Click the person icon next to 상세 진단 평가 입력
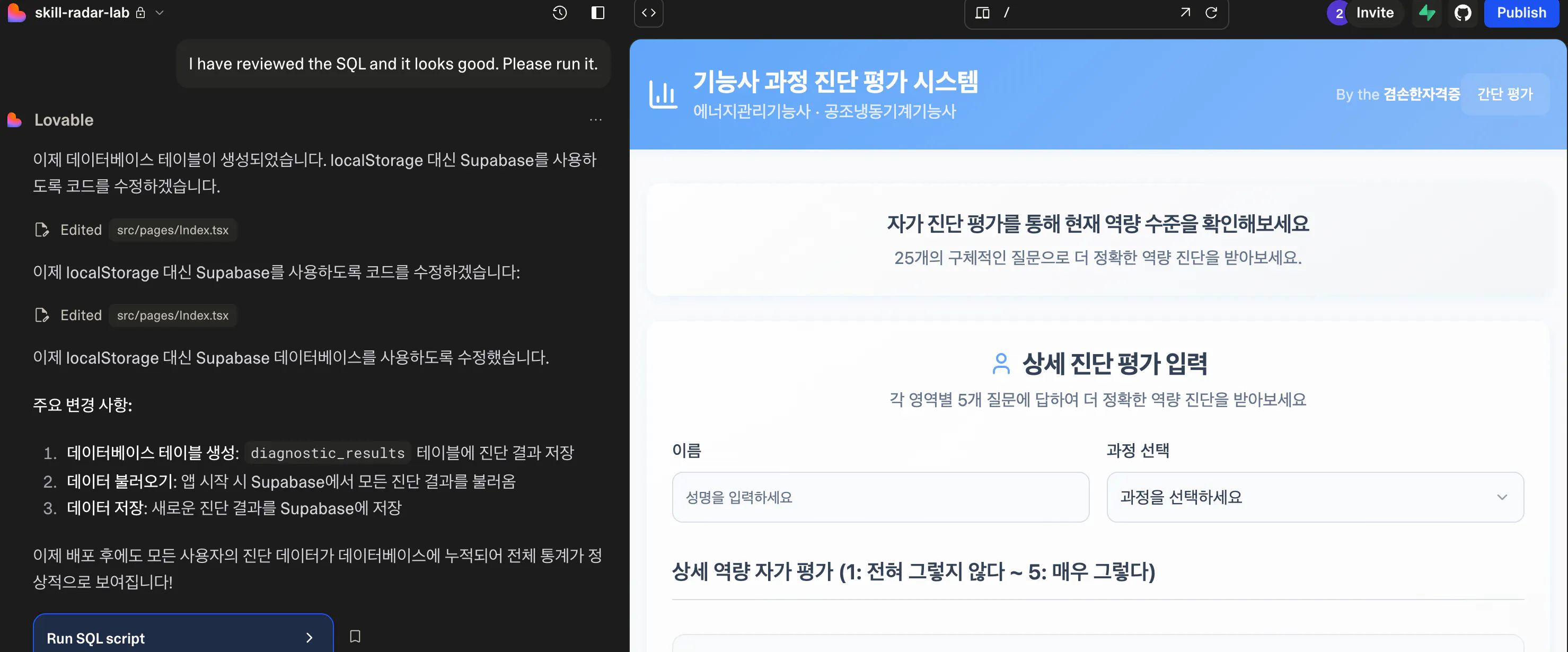Image resolution: width=1568 pixels, height=652 pixels. point(1001,364)
